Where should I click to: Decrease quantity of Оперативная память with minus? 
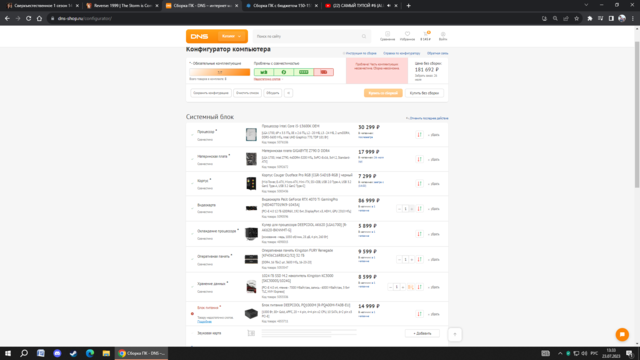click(399, 260)
